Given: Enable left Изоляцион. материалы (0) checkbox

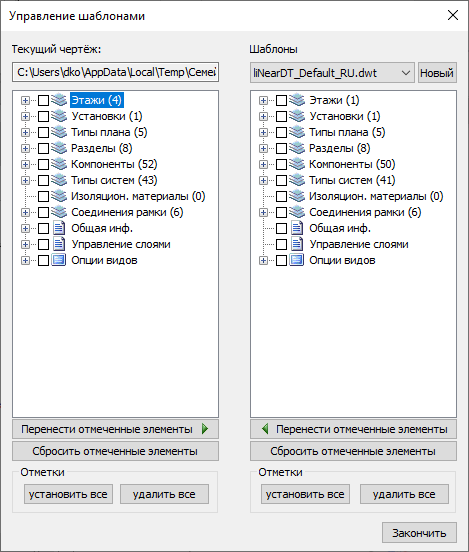Looking at the screenshot, I should point(43,196).
